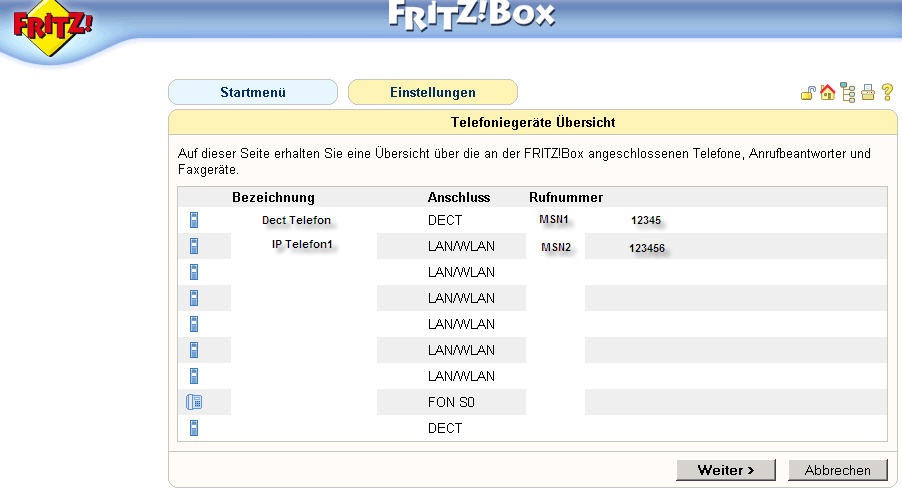Switch to the Einstellungen tab

(x=433, y=92)
